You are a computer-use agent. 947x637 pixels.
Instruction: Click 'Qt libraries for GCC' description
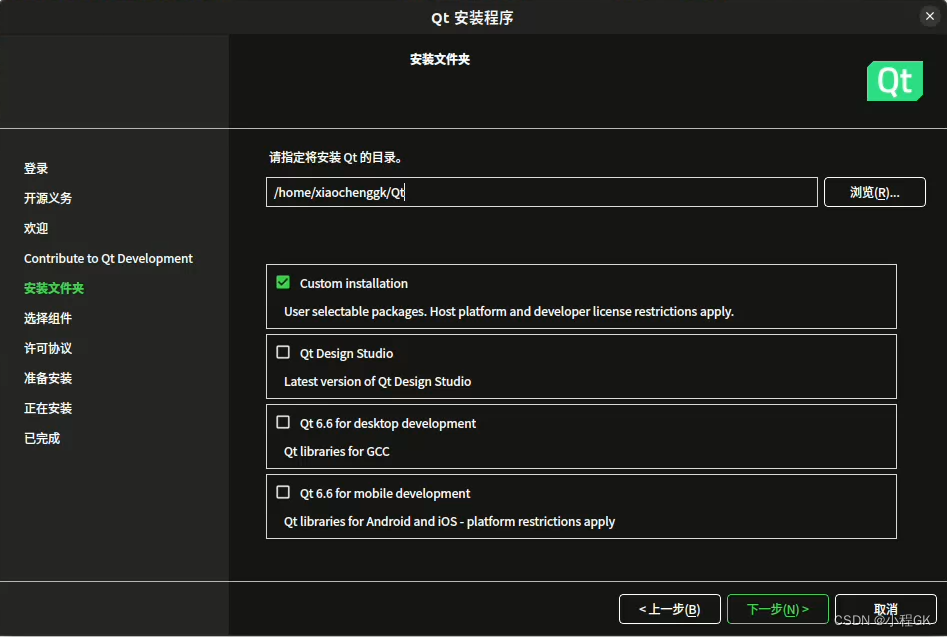(x=336, y=452)
